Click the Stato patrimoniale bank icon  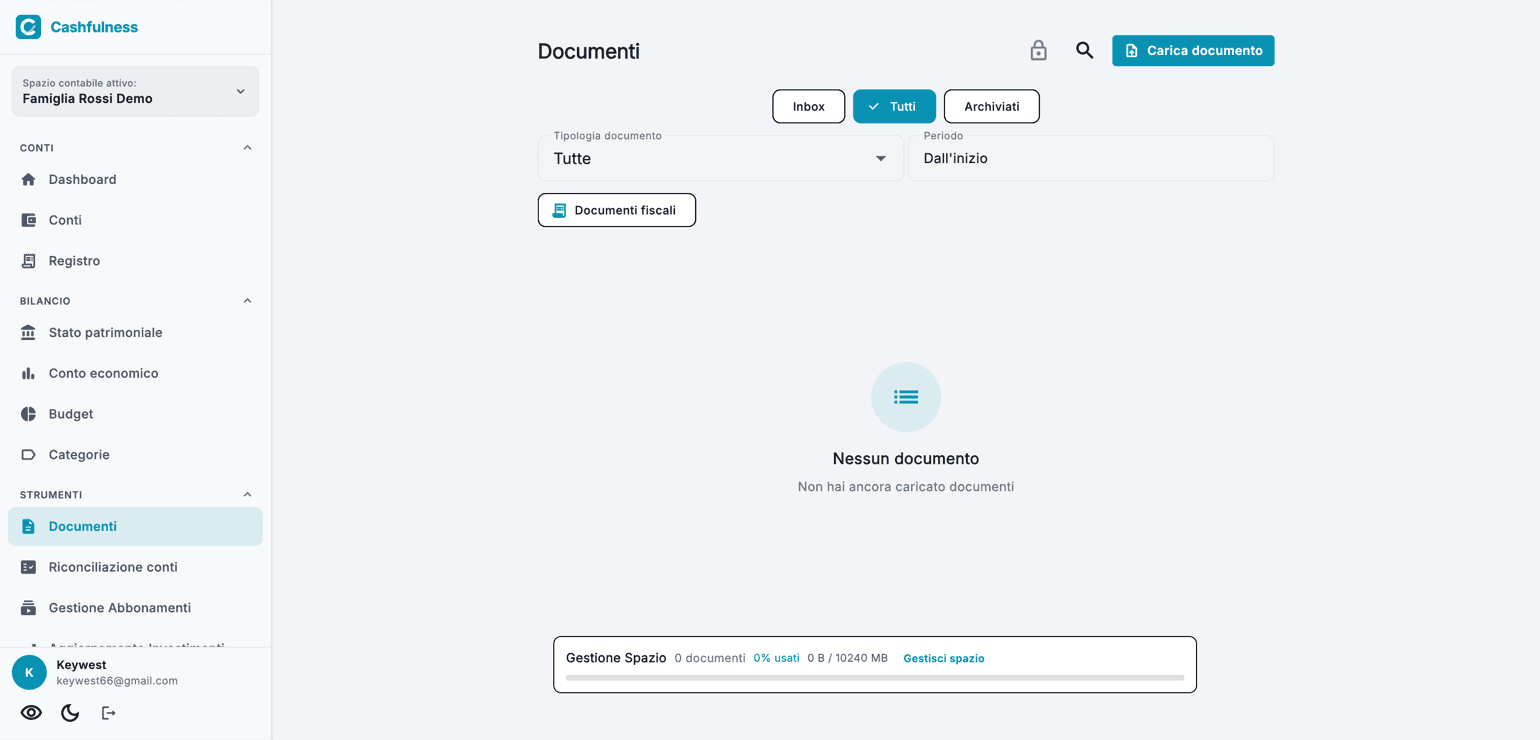point(28,332)
